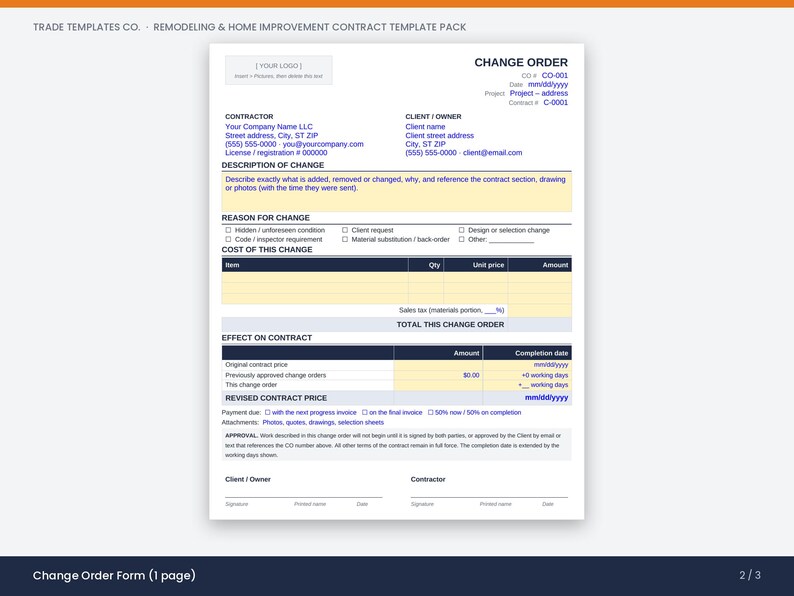
Task: Click the yellow Description of Change field
Action: 396,192
